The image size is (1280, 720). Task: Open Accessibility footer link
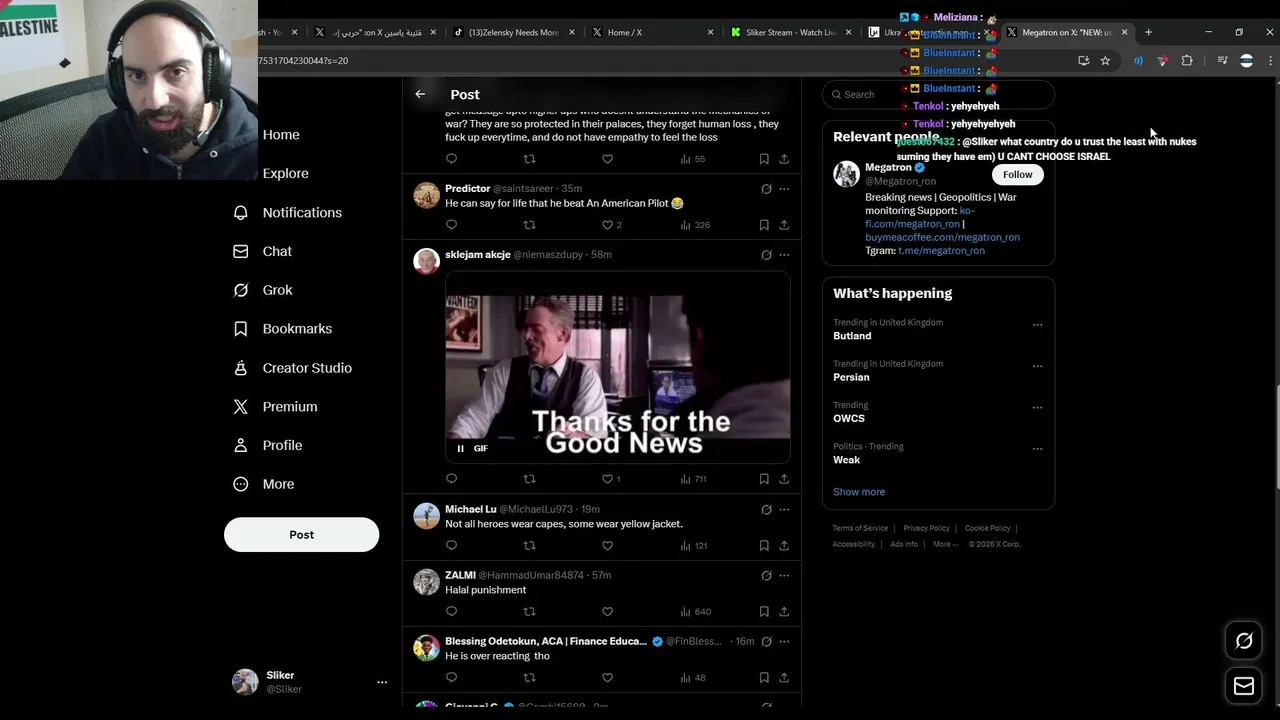pyautogui.click(x=853, y=544)
